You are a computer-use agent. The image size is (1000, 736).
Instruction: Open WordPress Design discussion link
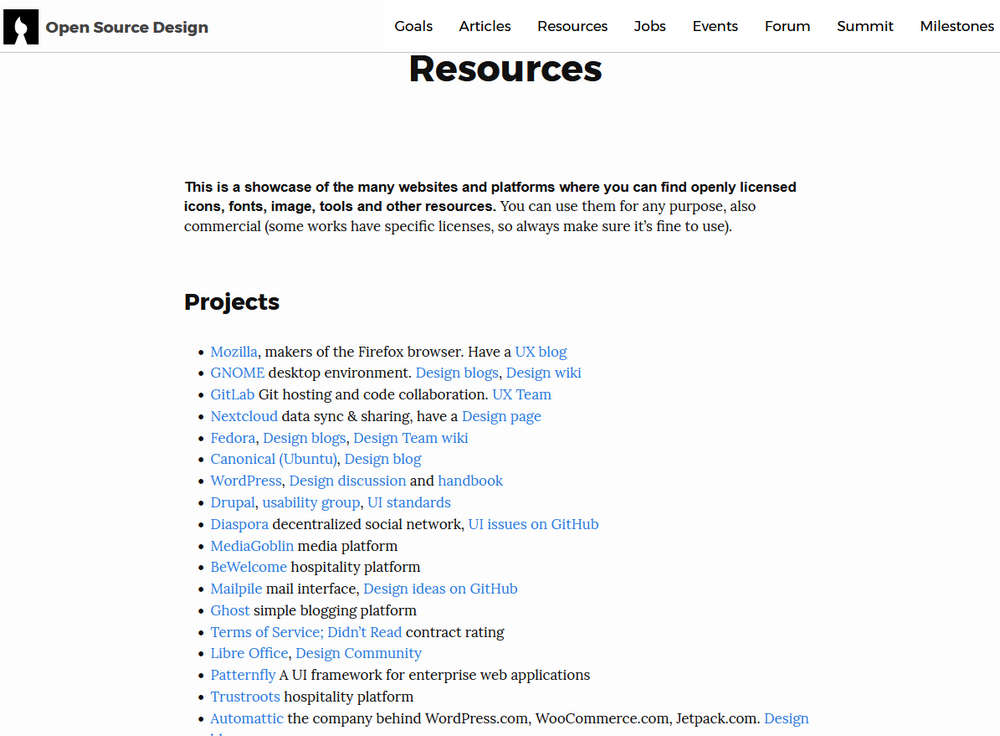[348, 480]
